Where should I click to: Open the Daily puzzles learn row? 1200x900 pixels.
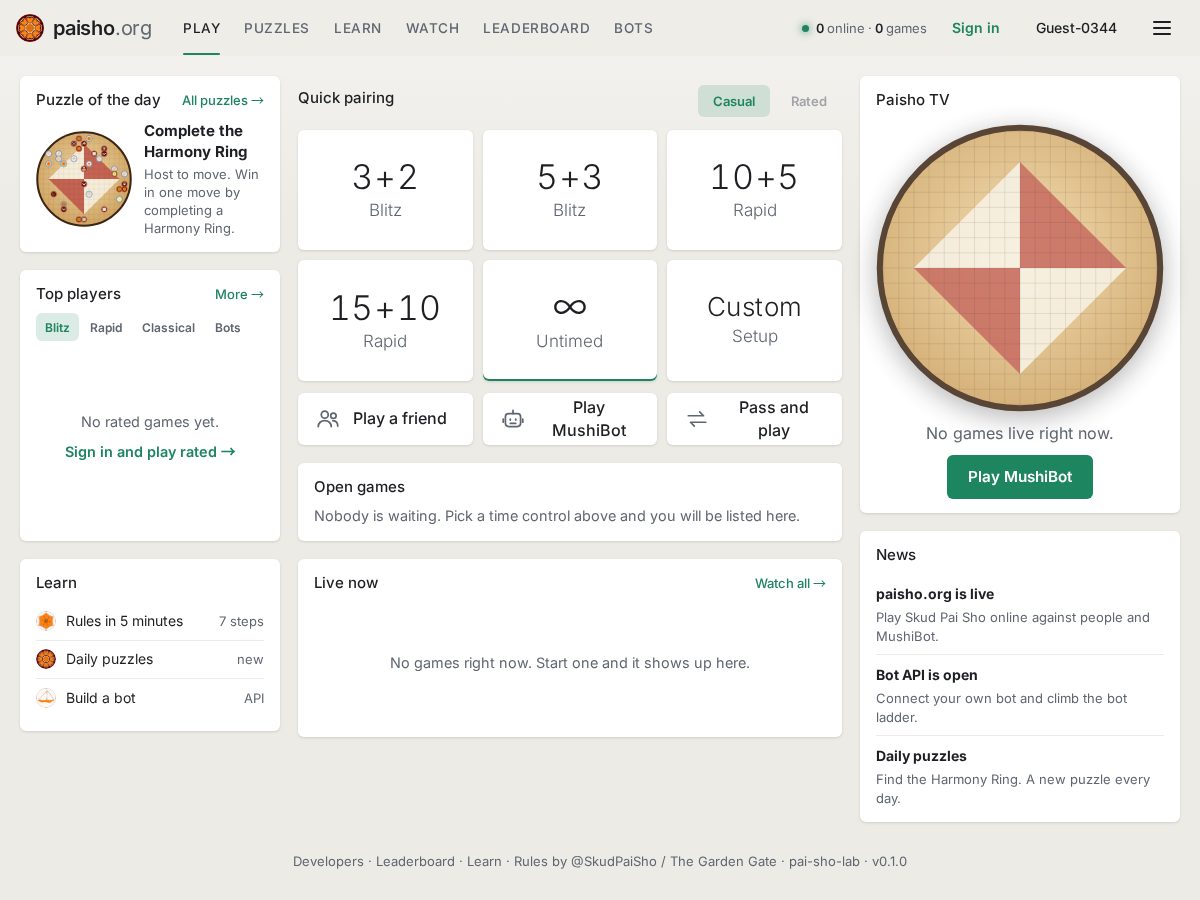click(x=150, y=659)
